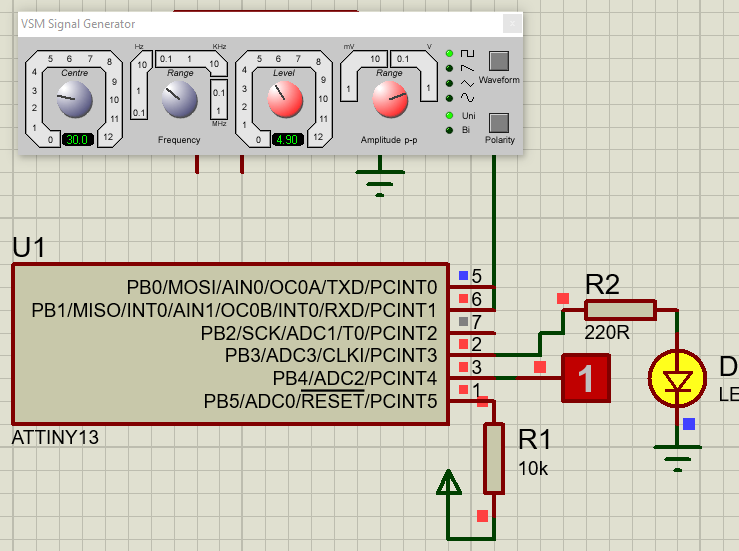Viewport: 739px width, 551px height.
Task: Click the amplitude Level knob
Action: [285, 98]
